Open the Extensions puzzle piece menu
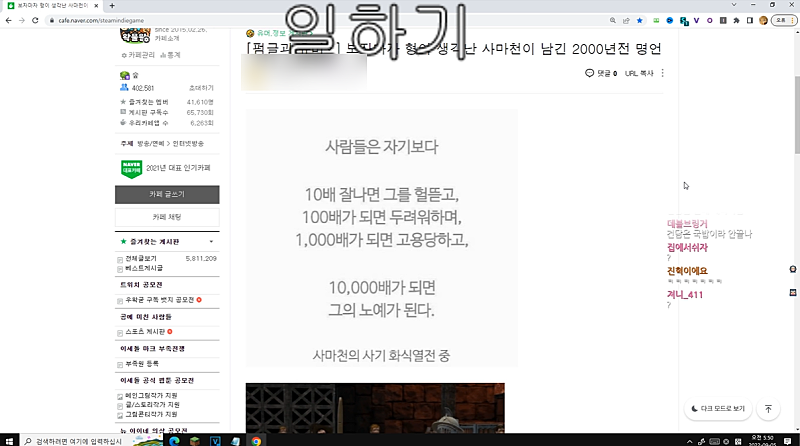Image resolution: width=800 pixels, height=446 pixels. pos(736,20)
